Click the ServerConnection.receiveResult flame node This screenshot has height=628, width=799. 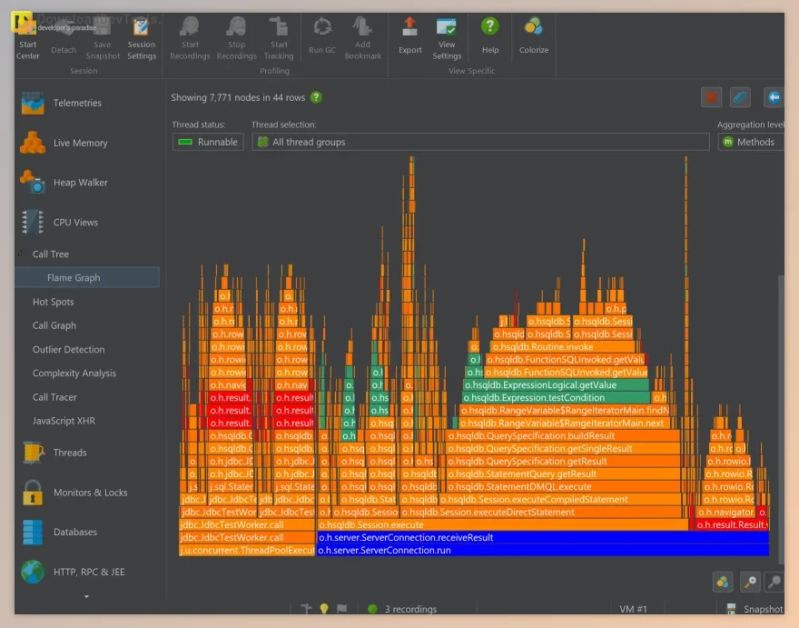[542, 538]
